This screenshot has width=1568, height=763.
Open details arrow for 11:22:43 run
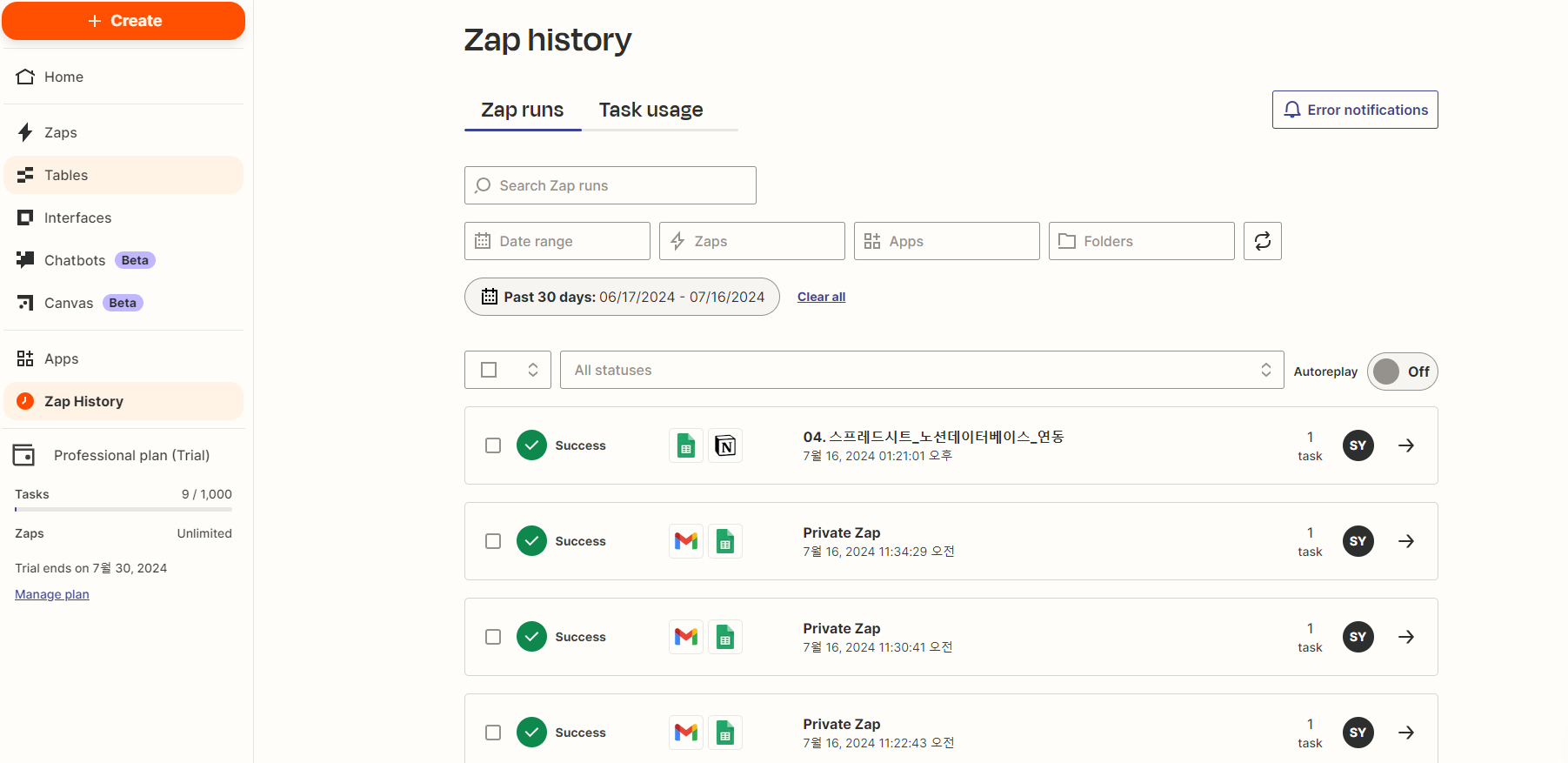1406,733
